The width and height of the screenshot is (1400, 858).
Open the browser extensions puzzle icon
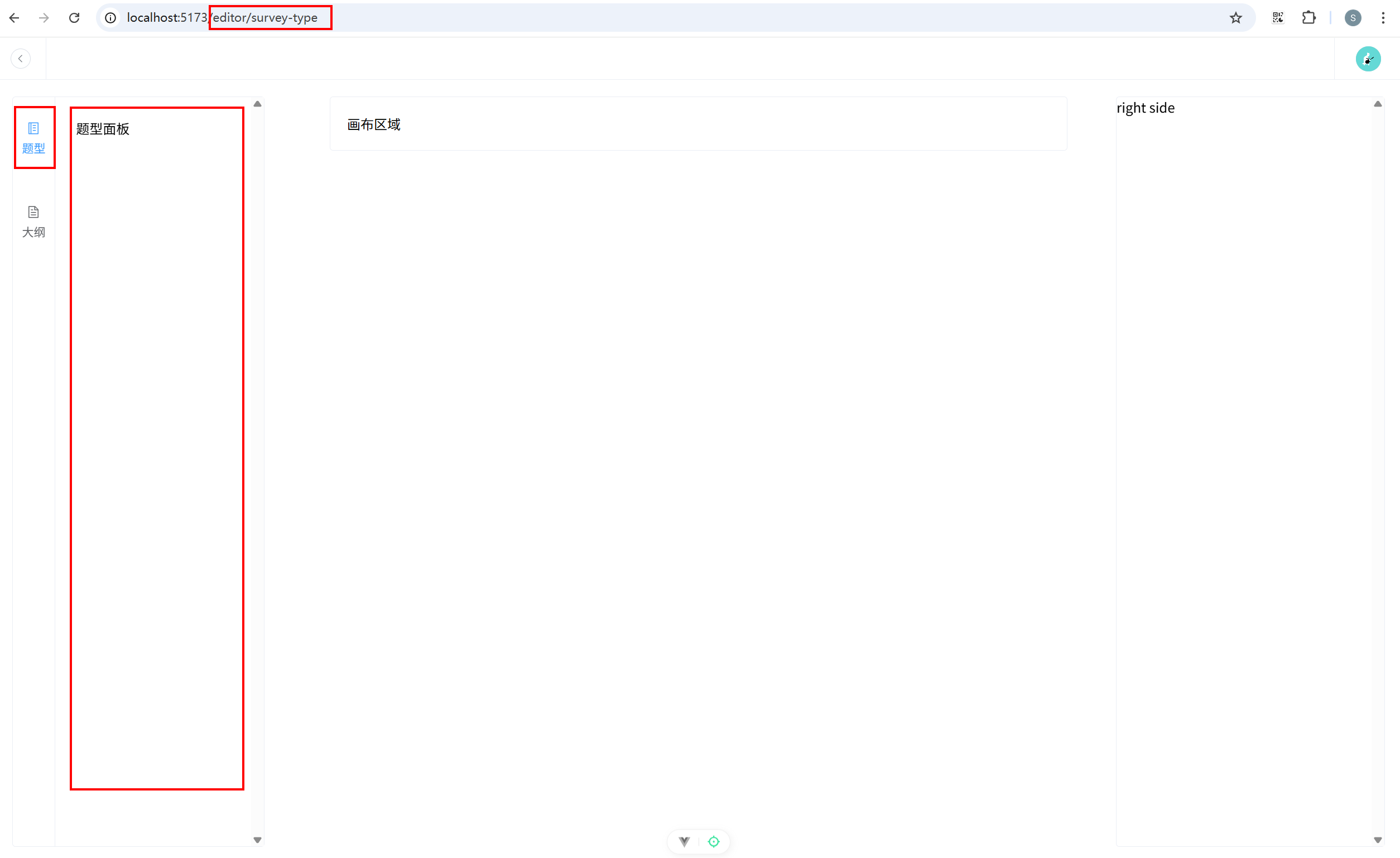tap(1308, 18)
